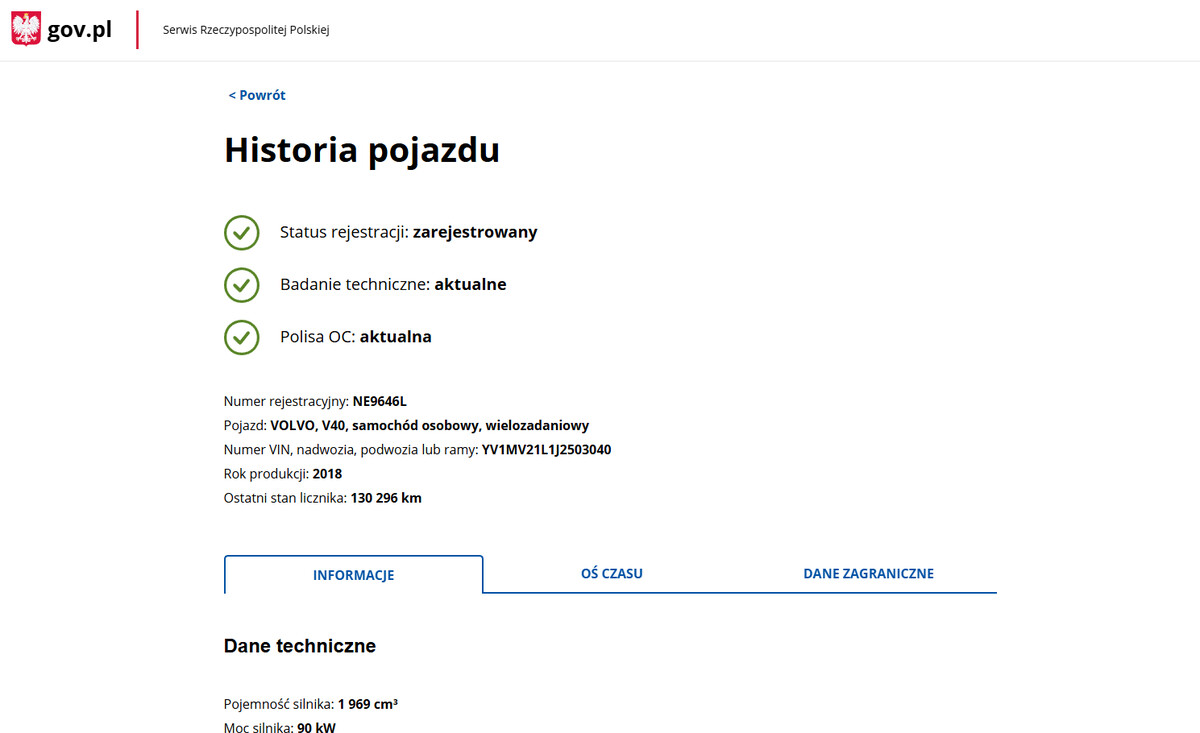Viewport: 1200px width, 733px height.
Task: Switch to the OŚ CZASU tab
Action: [x=611, y=573]
